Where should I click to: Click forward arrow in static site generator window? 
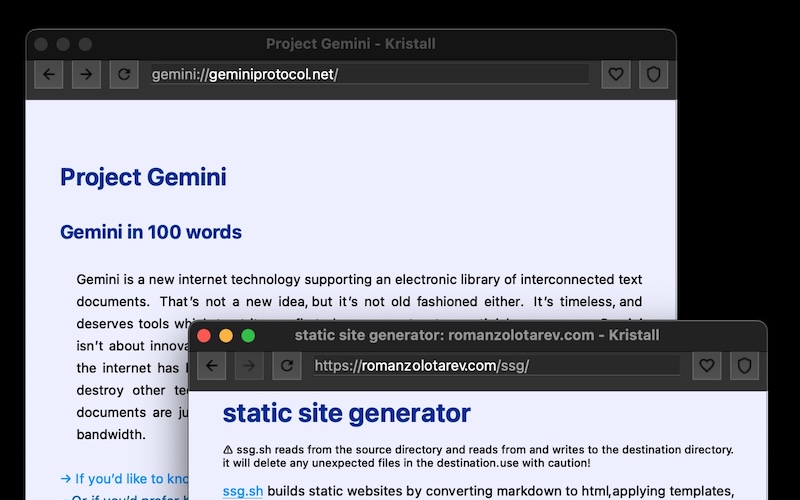tap(249, 366)
